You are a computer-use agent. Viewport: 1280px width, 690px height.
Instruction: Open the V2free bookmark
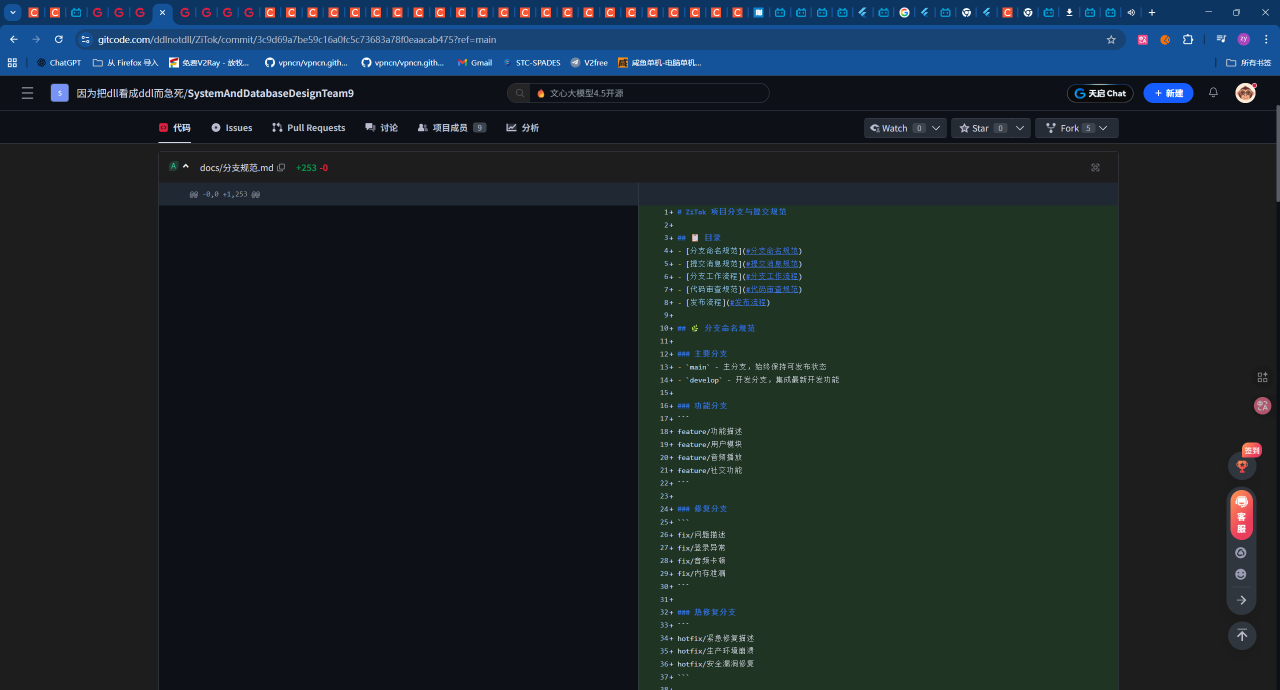[589, 62]
